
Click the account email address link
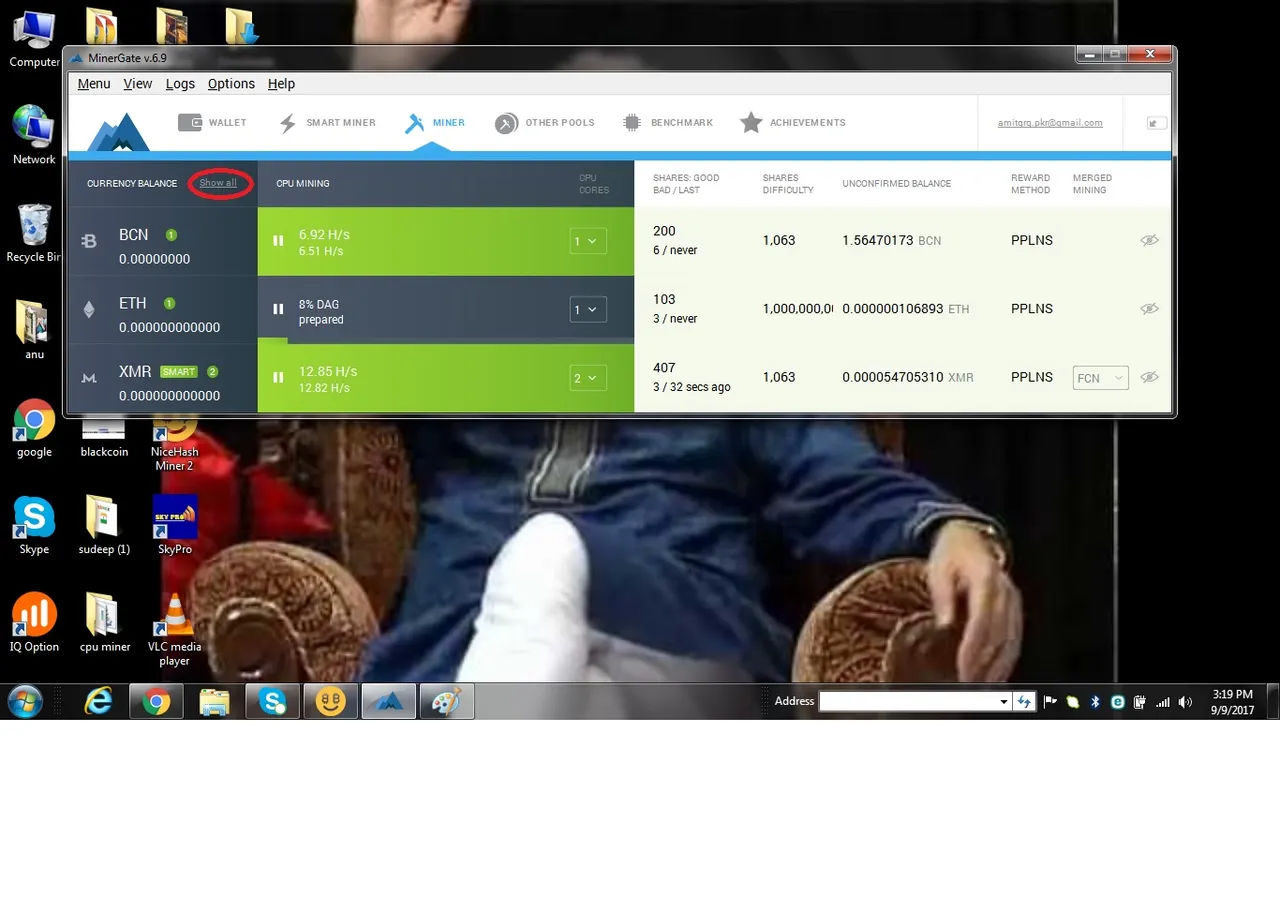1050,123
